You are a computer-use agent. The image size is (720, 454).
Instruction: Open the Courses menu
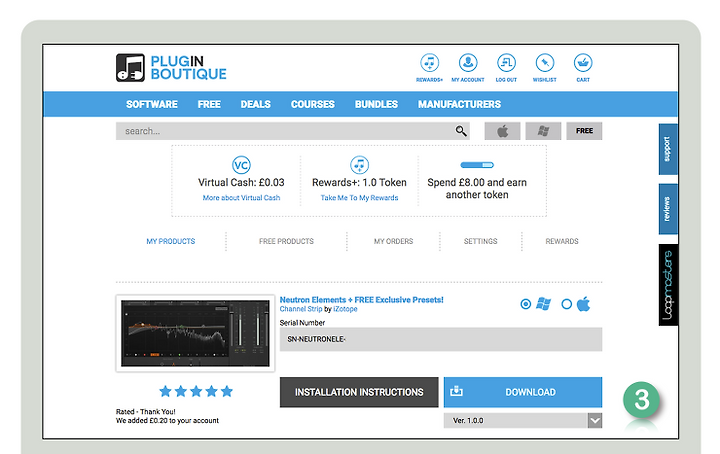click(x=313, y=104)
